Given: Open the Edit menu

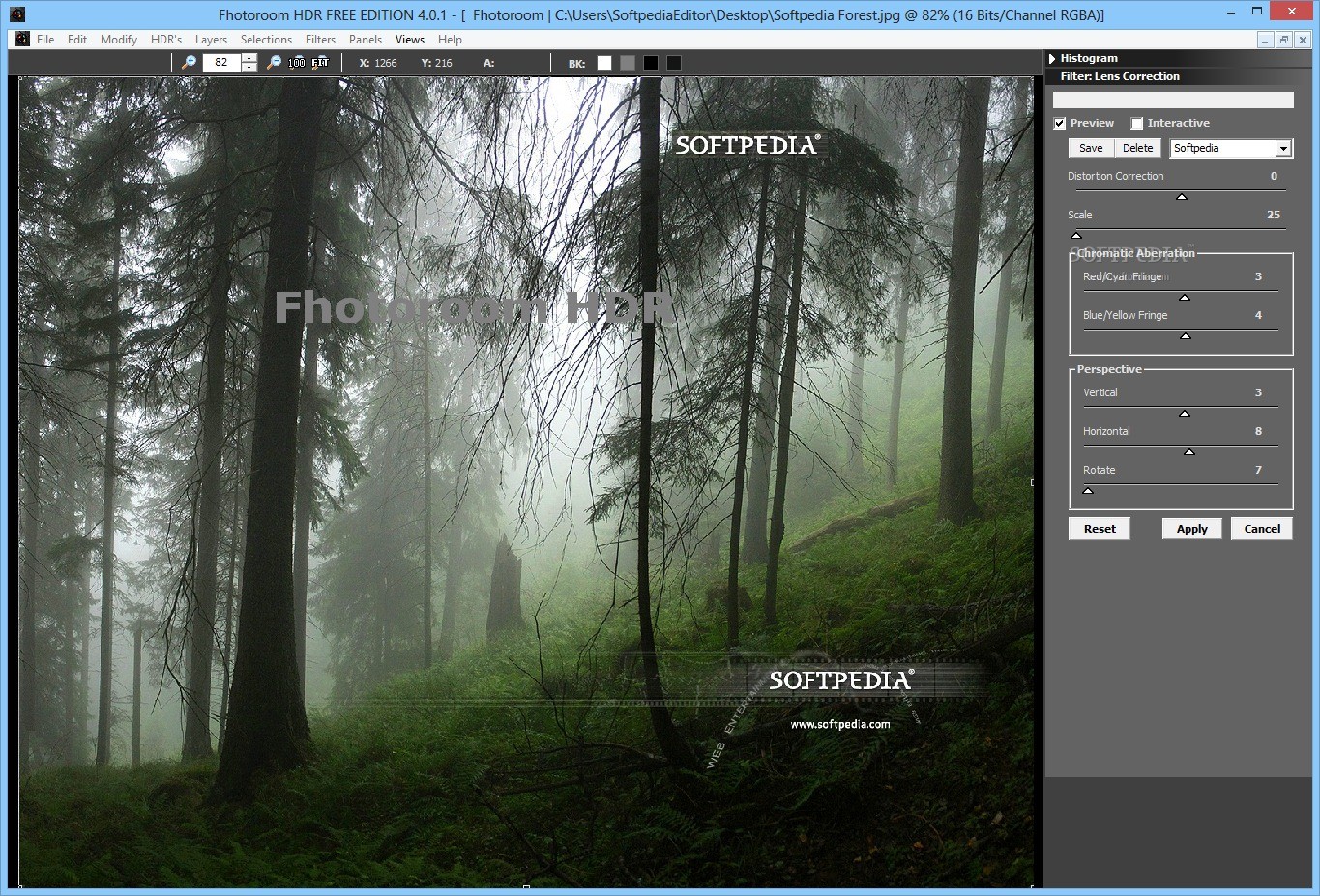Looking at the screenshot, I should tap(77, 40).
